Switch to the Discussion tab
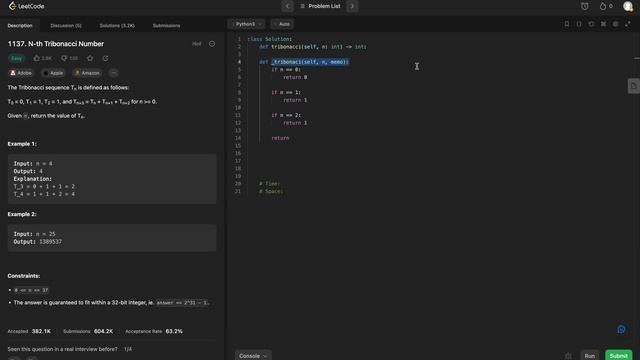Image resolution: width=640 pixels, height=360 pixels. tap(66, 26)
